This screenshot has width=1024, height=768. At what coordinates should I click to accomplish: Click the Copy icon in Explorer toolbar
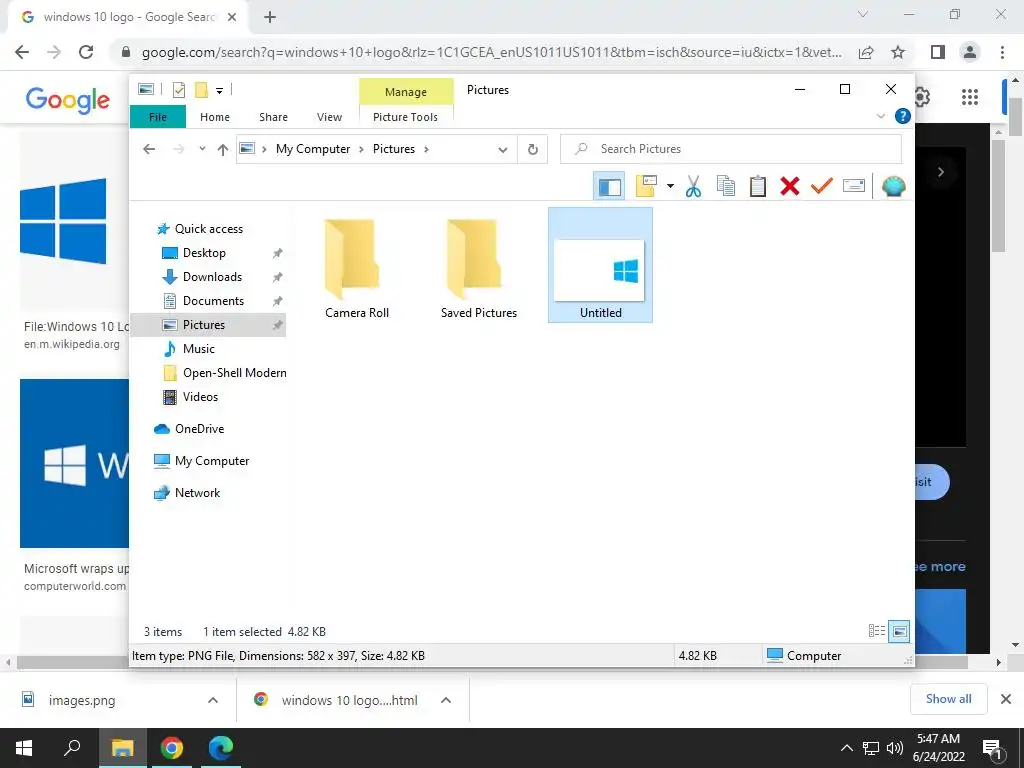point(726,186)
